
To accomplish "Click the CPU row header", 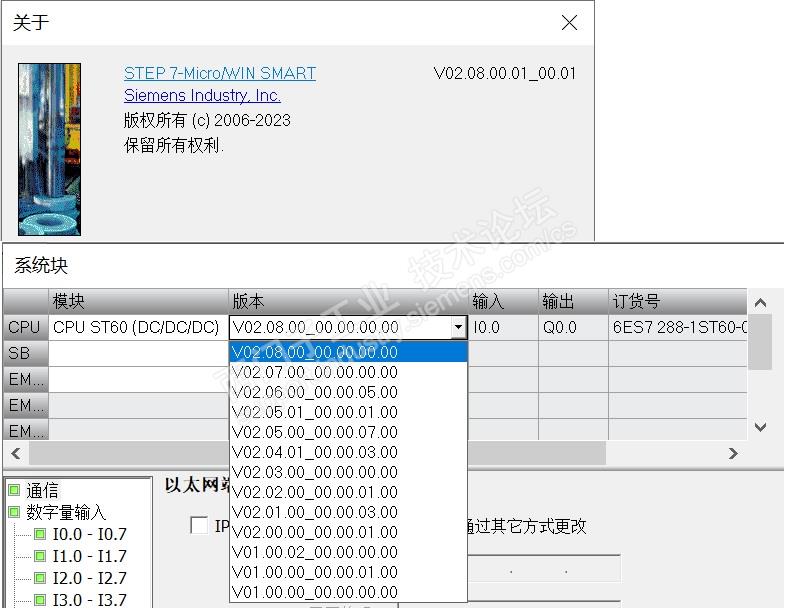I will click(26, 327).
